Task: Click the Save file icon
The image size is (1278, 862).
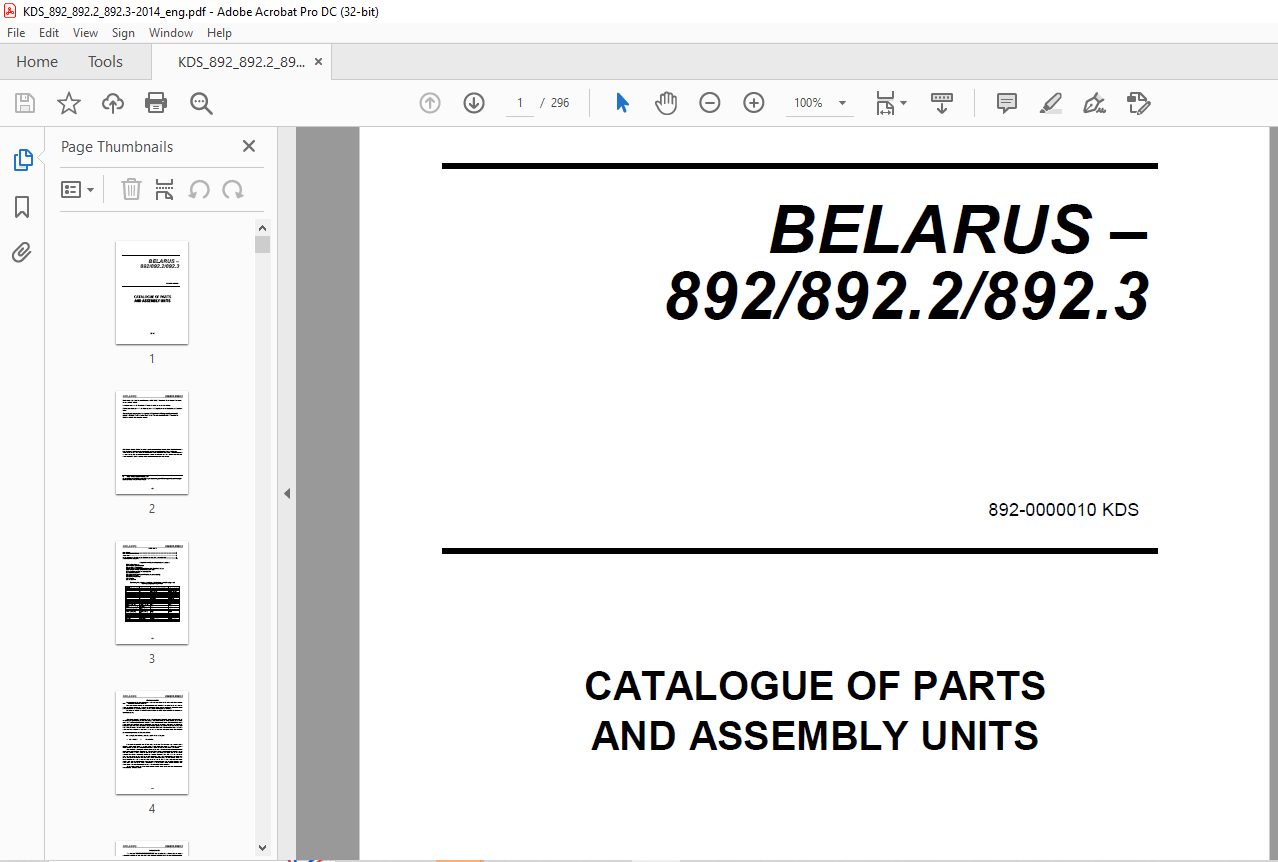Action: point(25,103)
